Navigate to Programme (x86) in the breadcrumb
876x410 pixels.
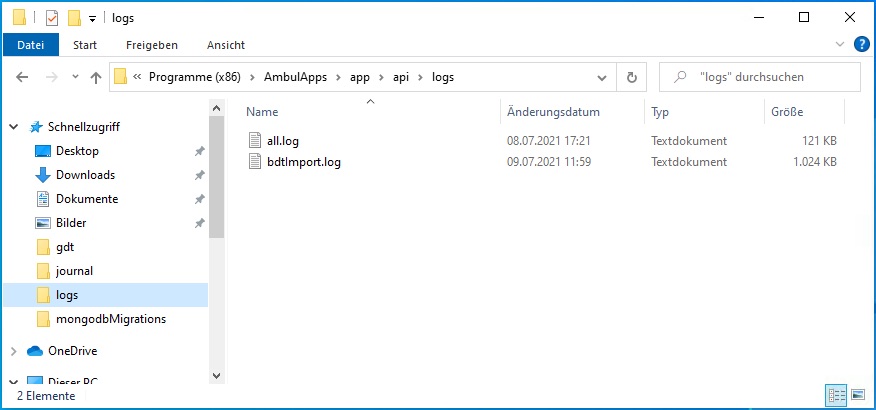point(194,77)
